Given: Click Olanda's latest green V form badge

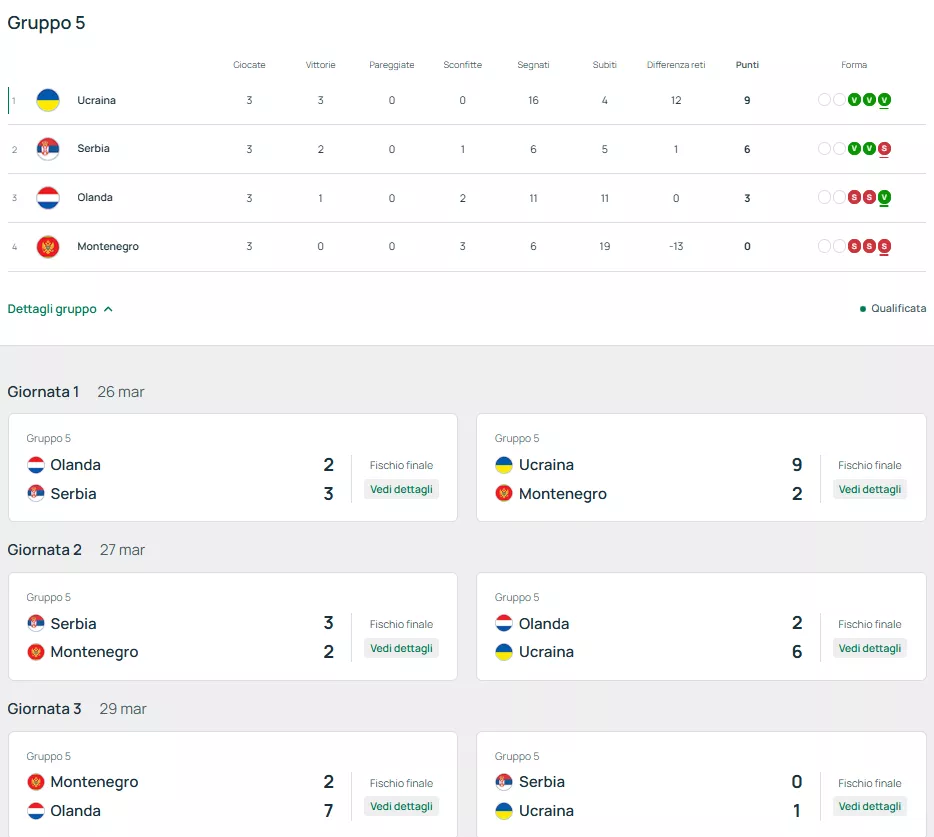Looking at the screenshot, I should coord(885,198).
